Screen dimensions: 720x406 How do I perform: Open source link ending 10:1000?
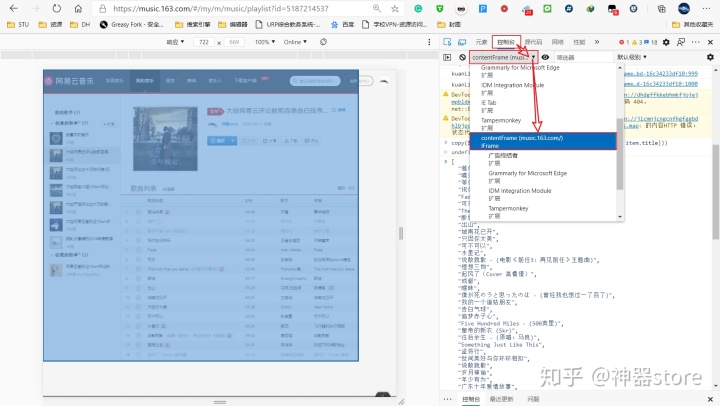pos(660,84)
